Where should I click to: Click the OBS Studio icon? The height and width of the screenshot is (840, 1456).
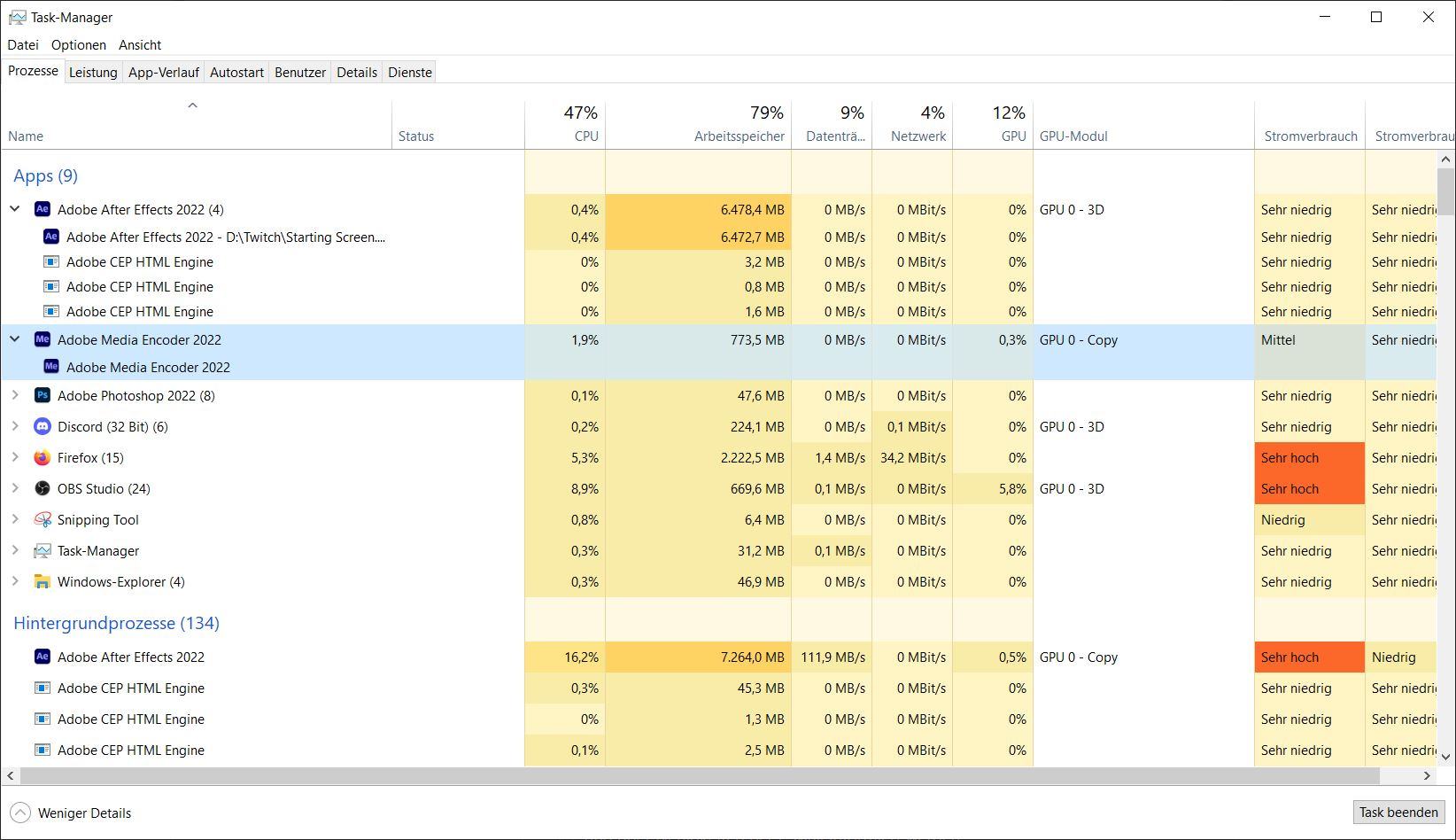pos(42,488)
